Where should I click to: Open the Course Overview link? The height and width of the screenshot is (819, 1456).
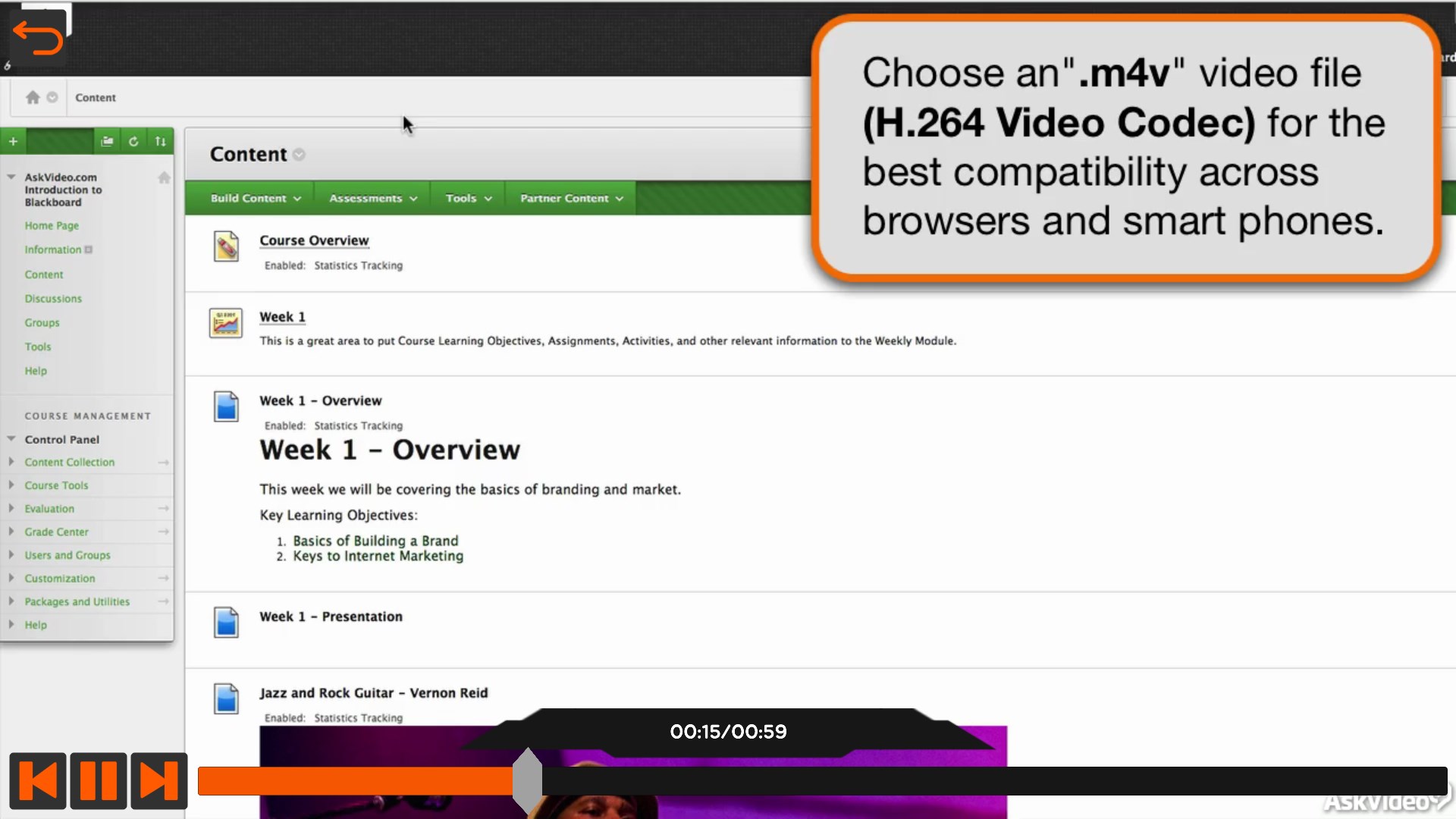click(314, 240)
